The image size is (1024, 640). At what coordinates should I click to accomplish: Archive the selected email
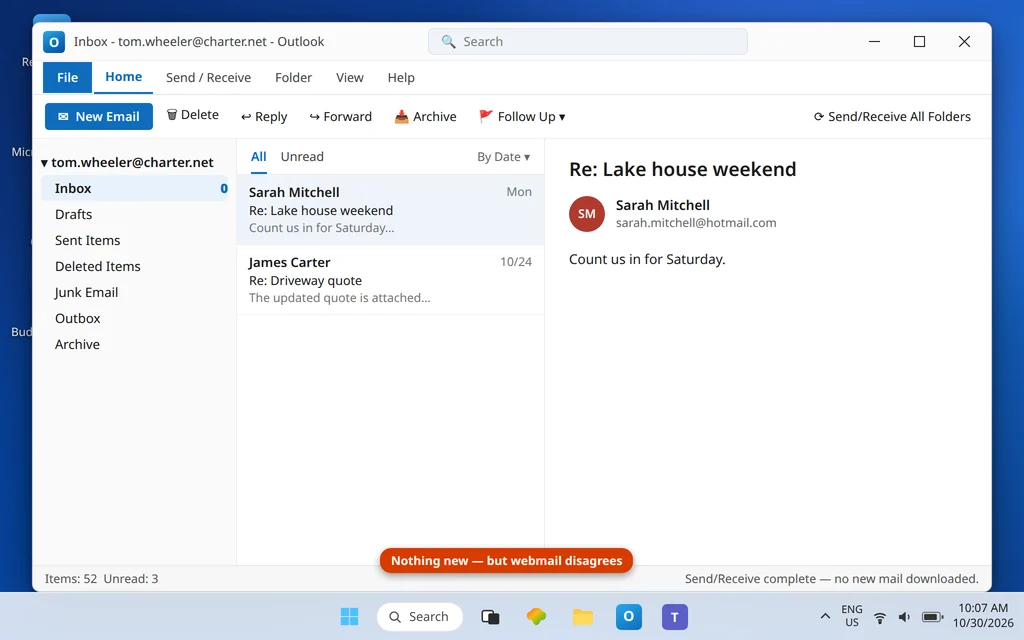coord(425,116)
